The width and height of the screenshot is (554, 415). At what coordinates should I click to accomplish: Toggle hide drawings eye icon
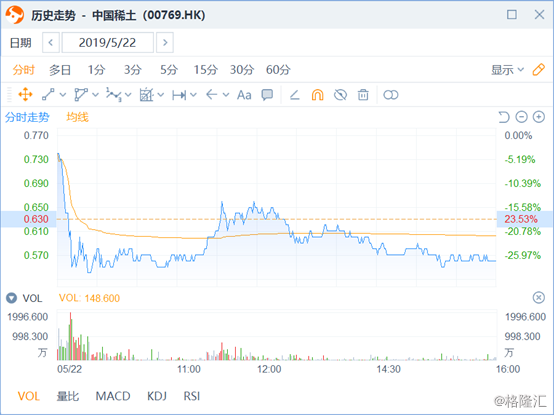coord(340,95)
